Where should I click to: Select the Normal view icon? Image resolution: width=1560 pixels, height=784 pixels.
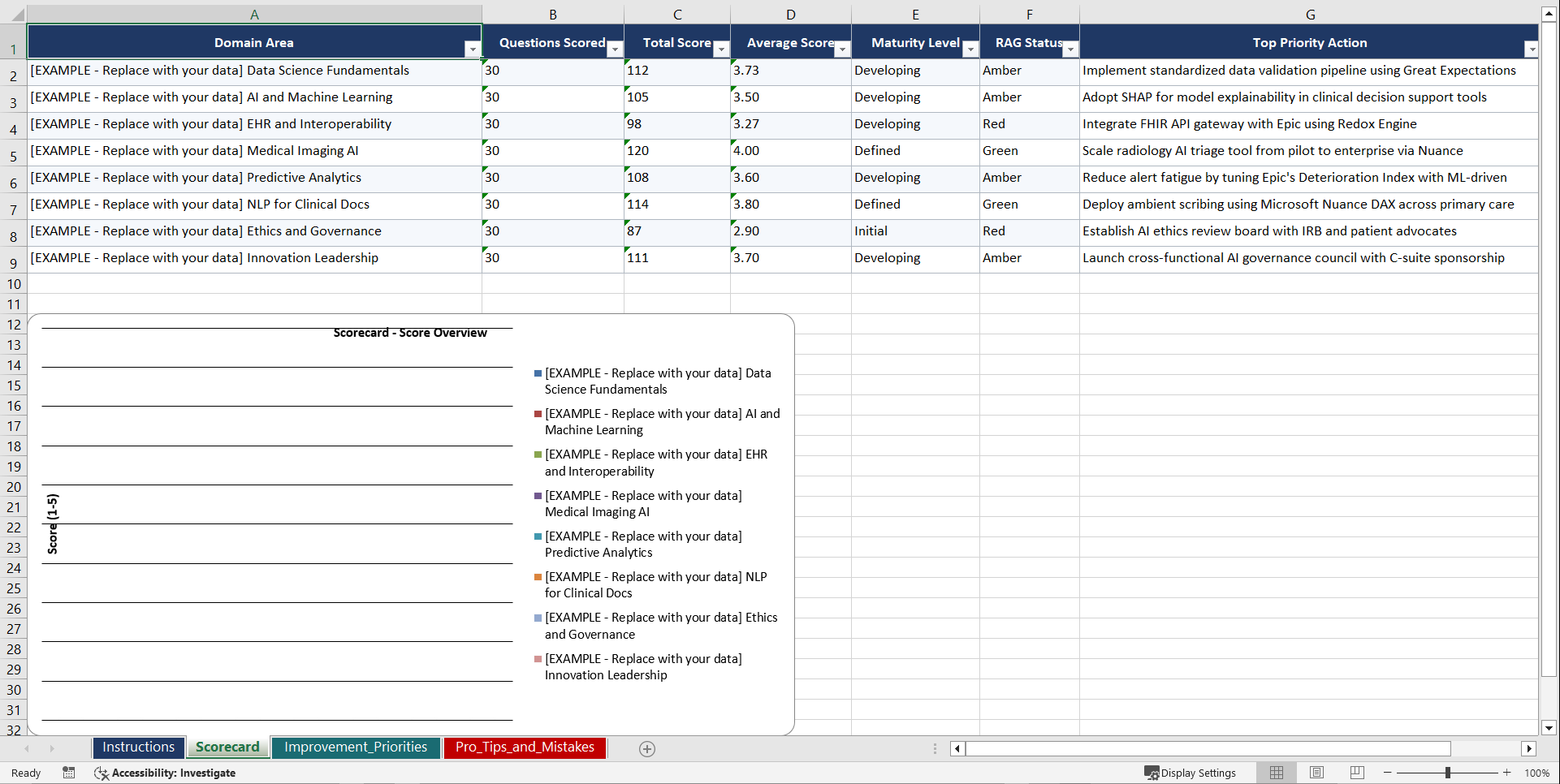coord(1276,773)
